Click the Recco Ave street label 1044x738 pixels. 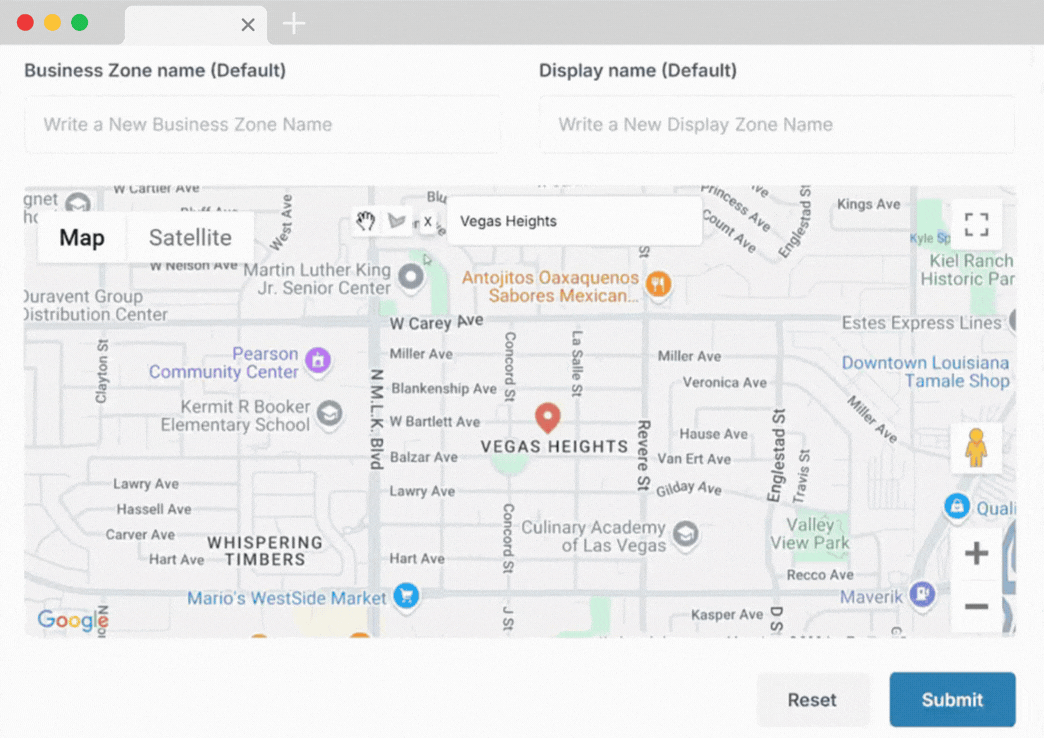820,575
